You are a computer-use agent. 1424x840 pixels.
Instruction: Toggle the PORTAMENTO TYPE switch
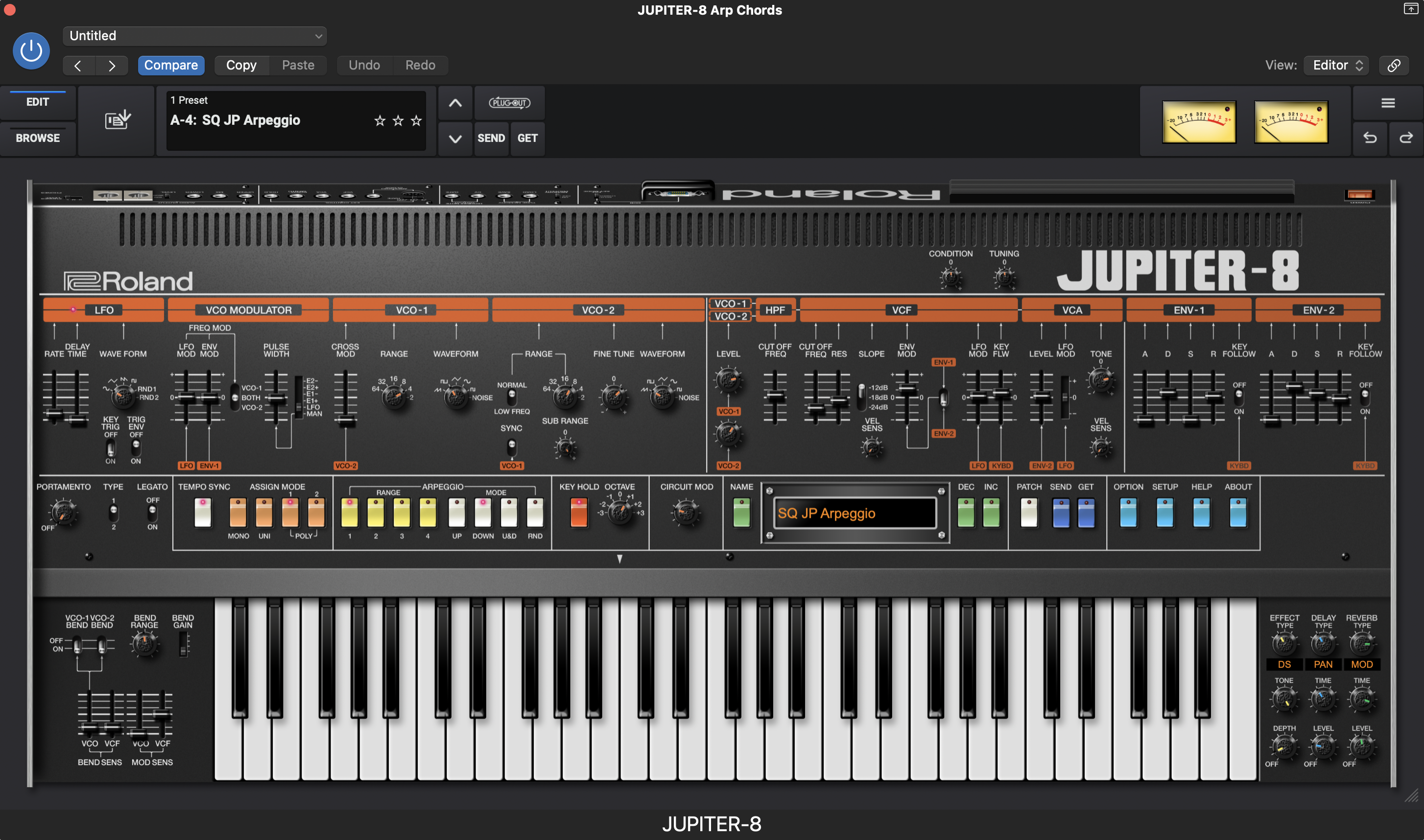coord(114,513)
